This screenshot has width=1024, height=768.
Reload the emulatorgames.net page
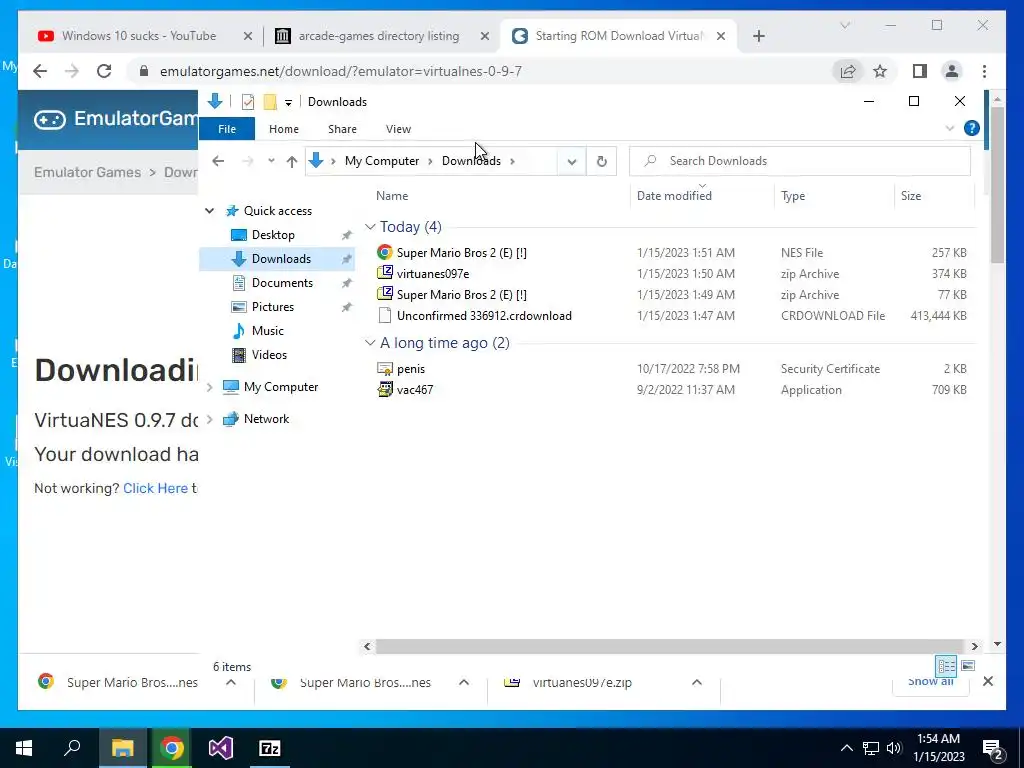(x=104, y=71)
